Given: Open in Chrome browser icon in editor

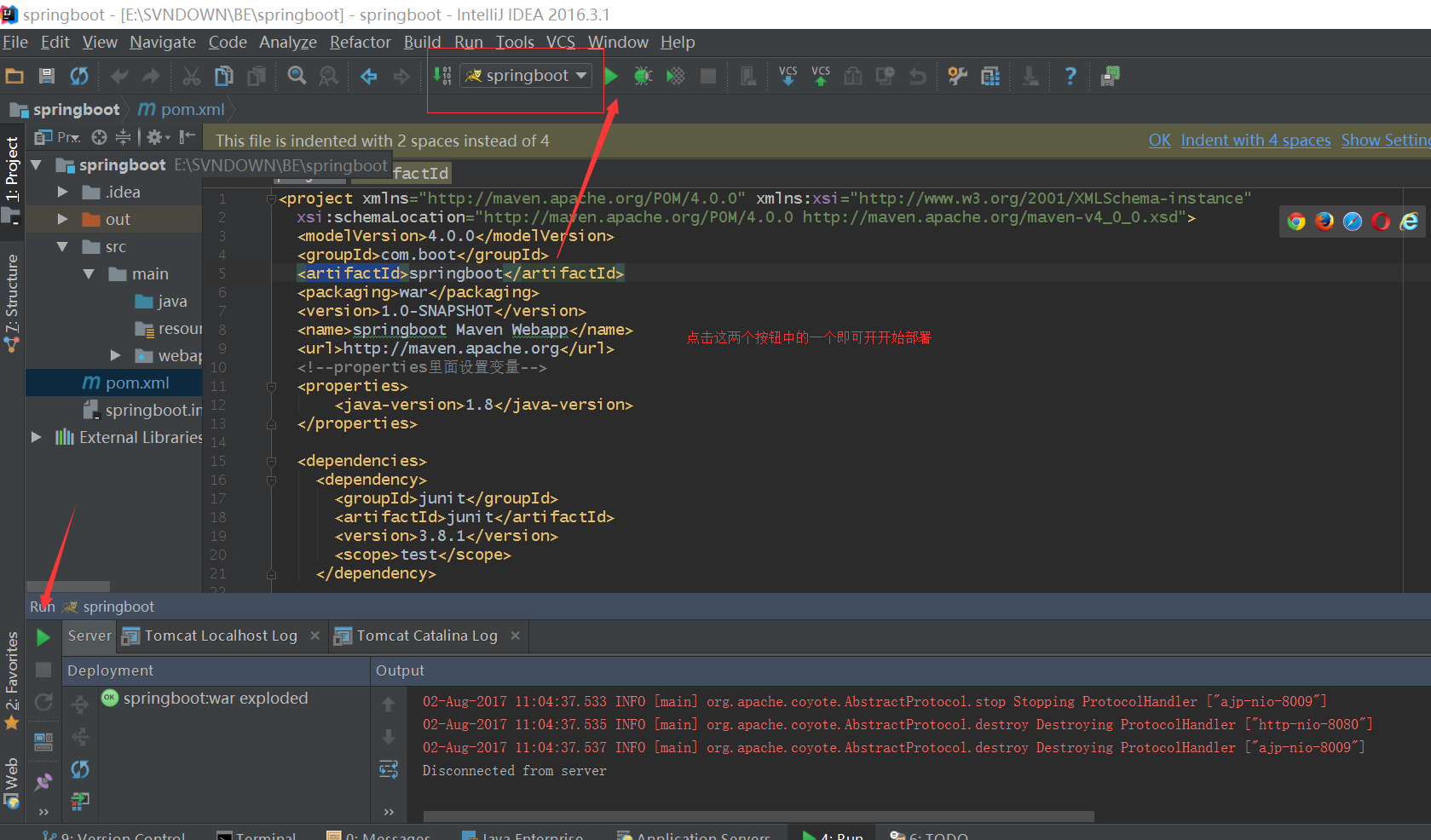Looking at the screenshot, I should [1296, 222].
